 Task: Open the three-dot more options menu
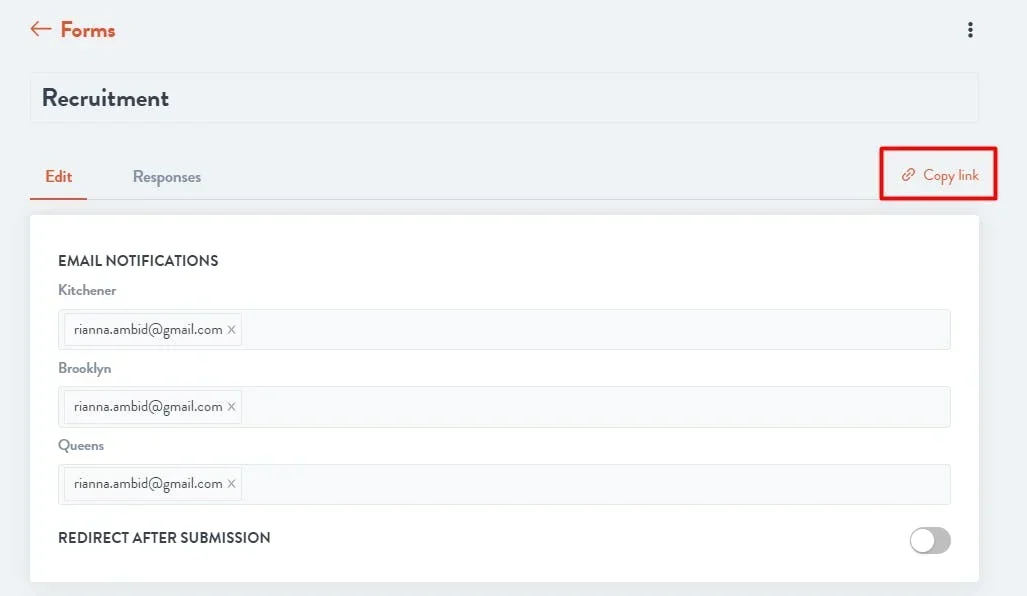click(x=970, y=29)
